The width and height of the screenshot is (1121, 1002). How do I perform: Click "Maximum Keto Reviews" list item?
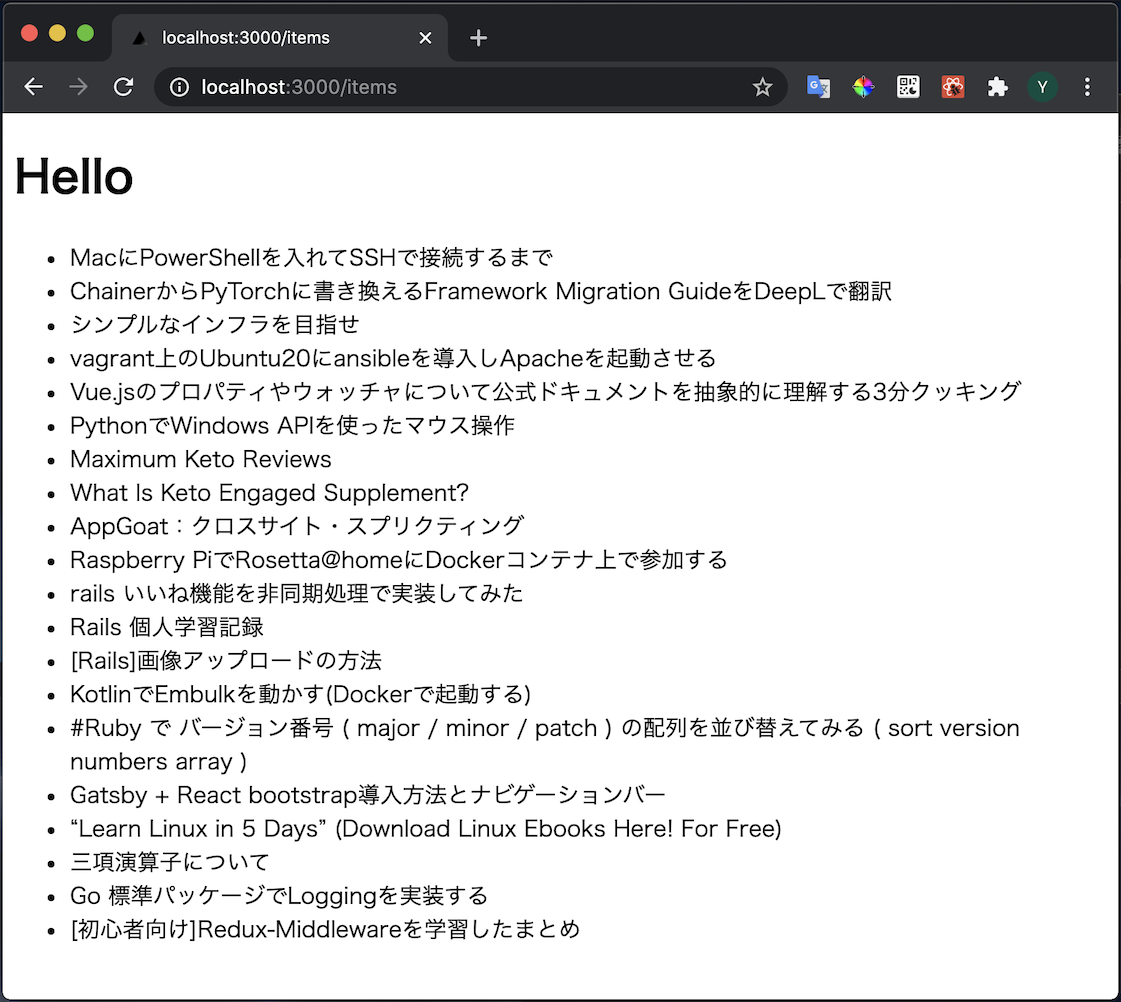[x=201, y=459]
